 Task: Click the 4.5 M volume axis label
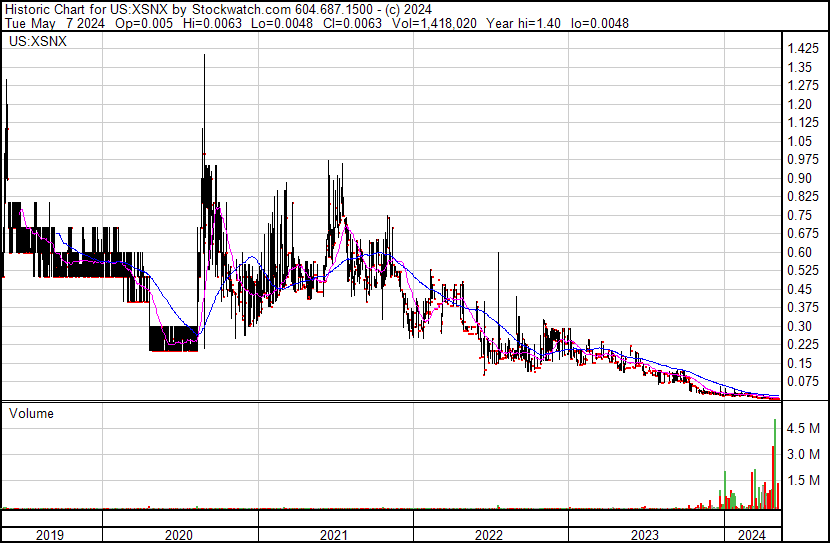[804, 428]
